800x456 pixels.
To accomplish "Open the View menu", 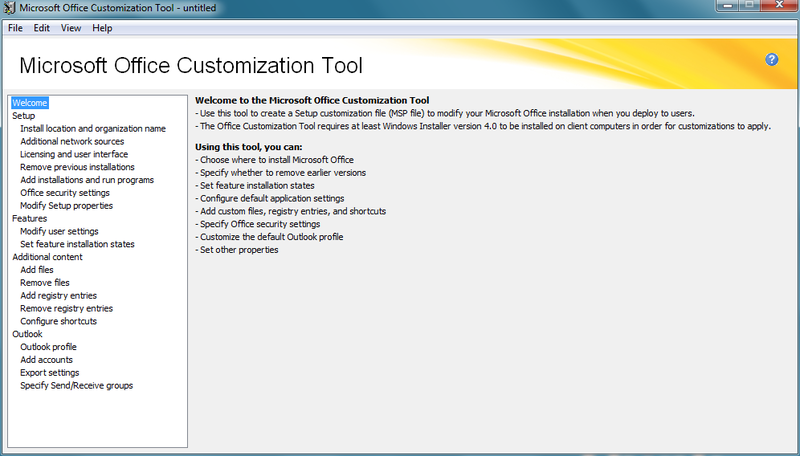I will pos(71,28).
